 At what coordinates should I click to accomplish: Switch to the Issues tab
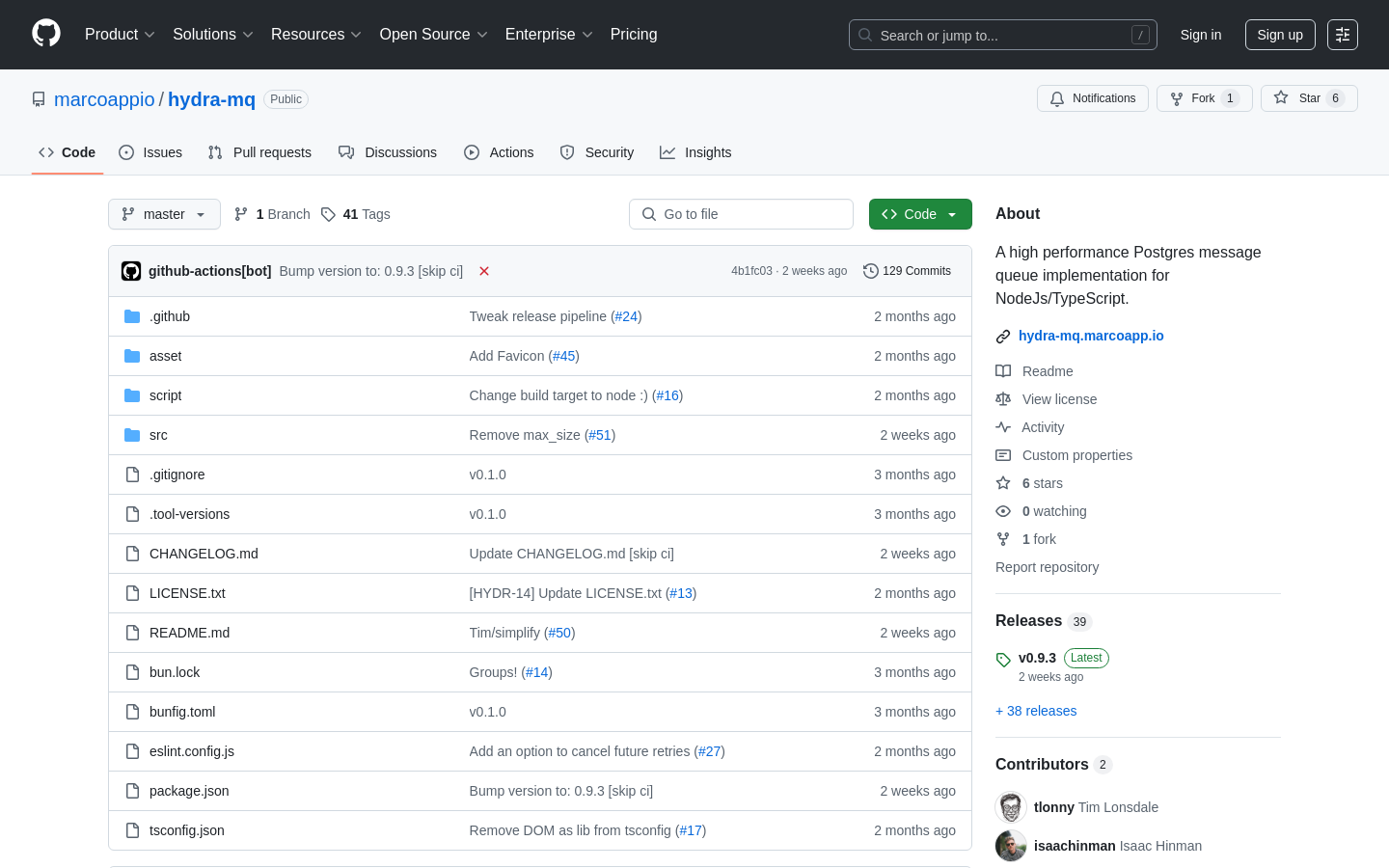pos(150,152)
